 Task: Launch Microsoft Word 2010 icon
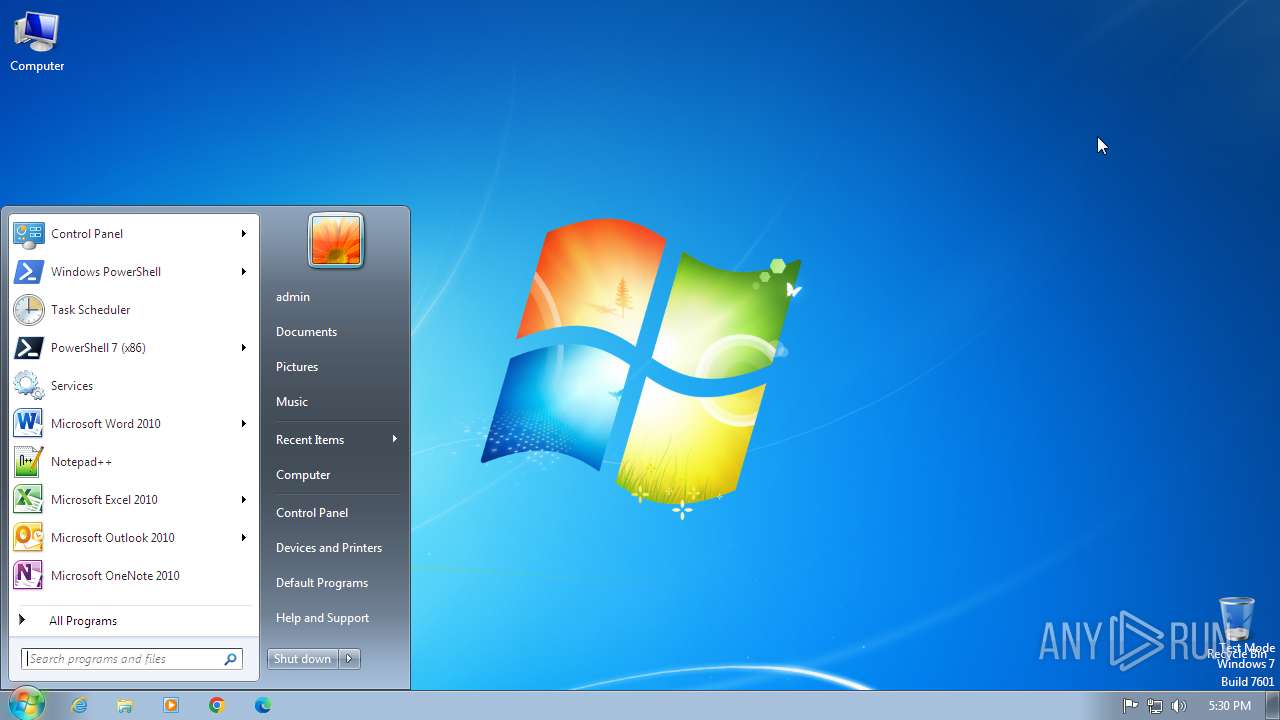click(28, 424)
